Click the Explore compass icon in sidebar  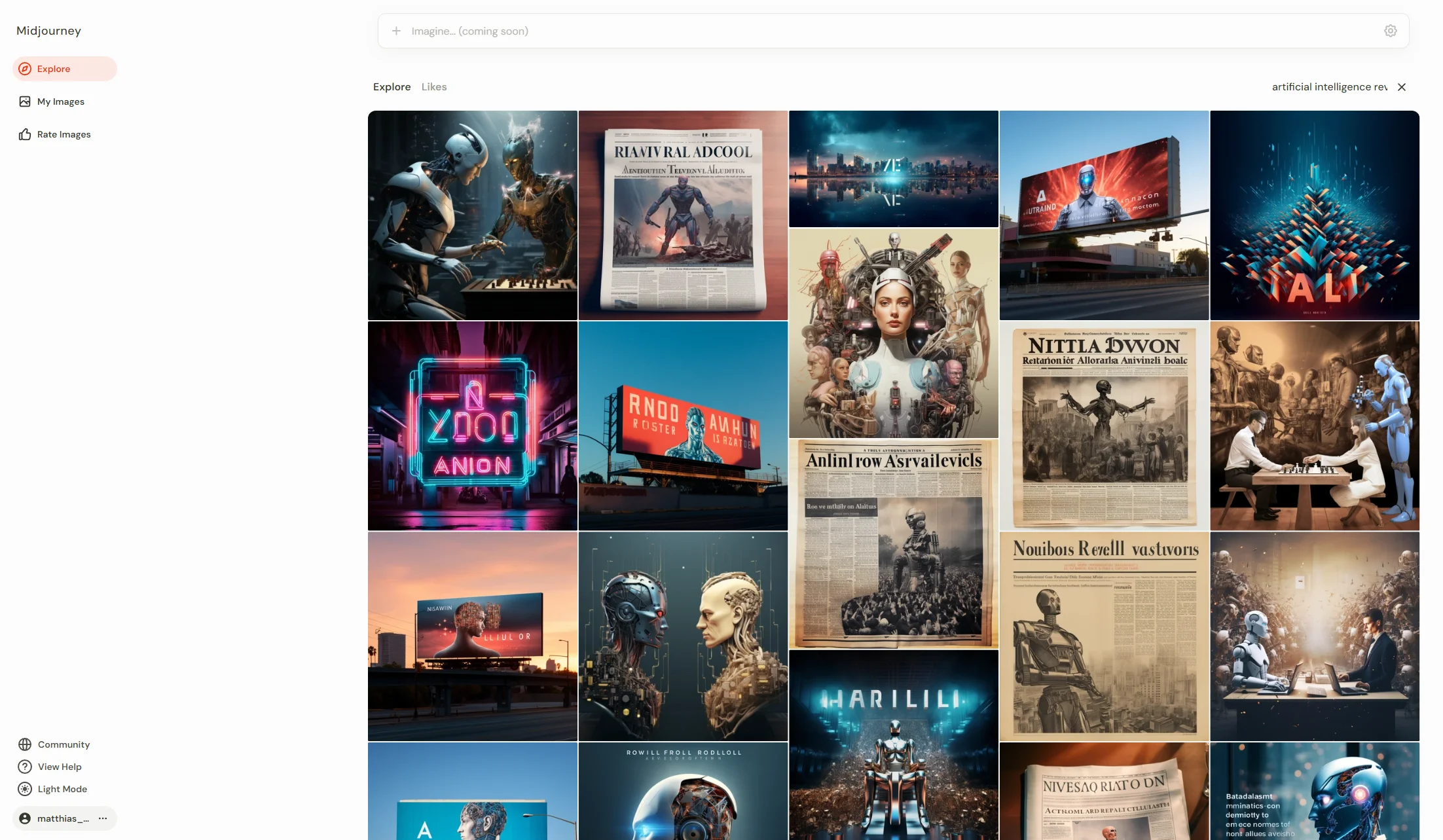tap(25, 69)
